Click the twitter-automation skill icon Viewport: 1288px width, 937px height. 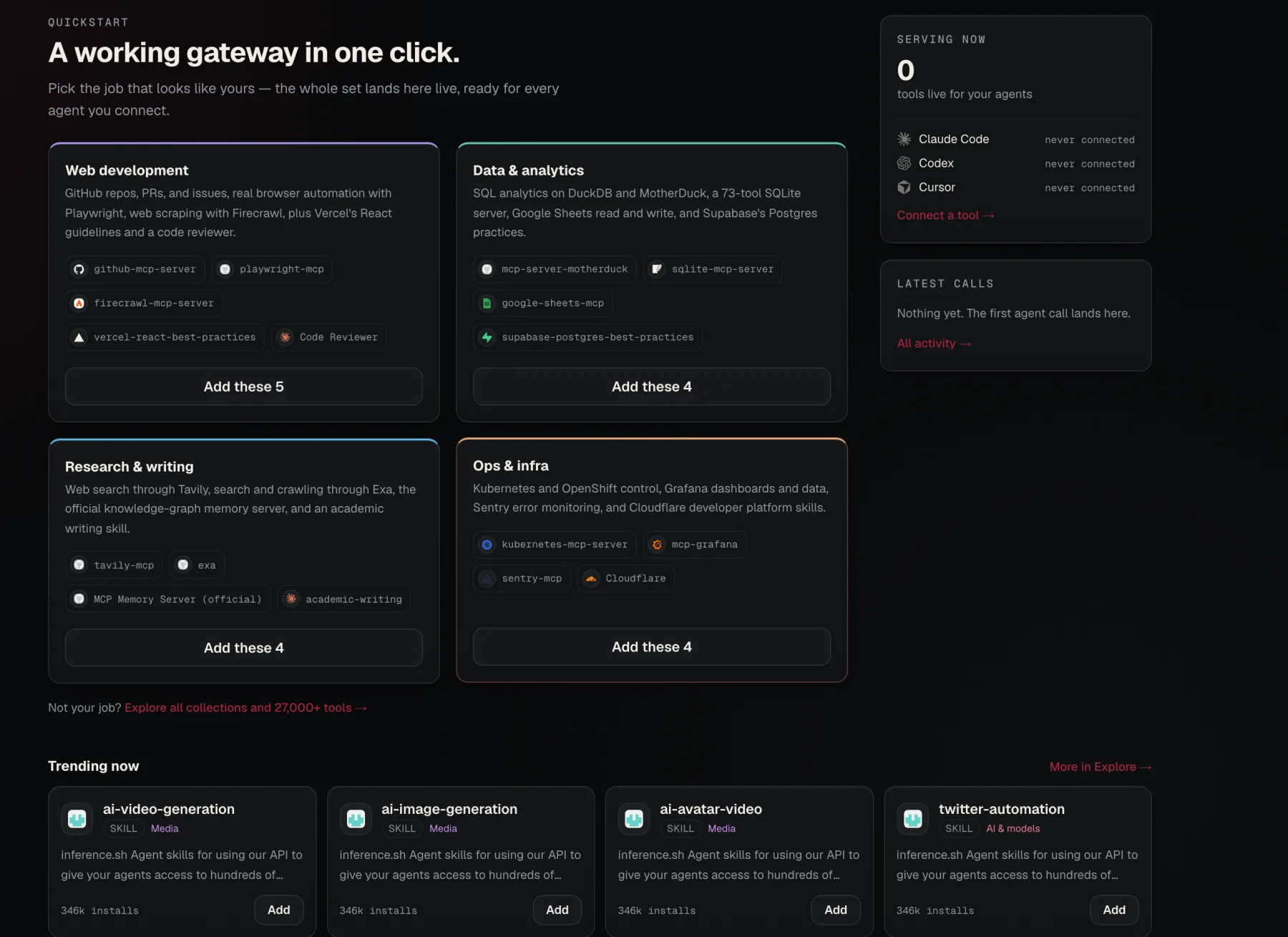pyautogui.click(x=913, y=818)
